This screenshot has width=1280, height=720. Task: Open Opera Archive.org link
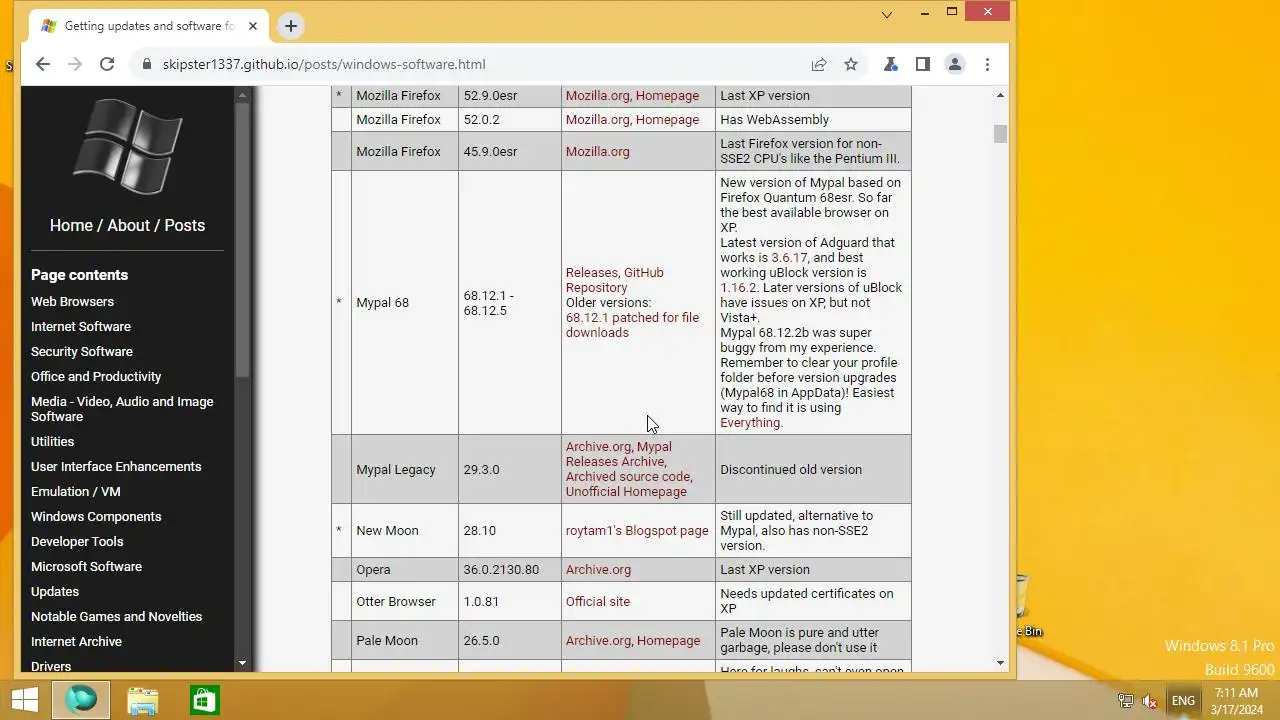[x=598, y=570]
